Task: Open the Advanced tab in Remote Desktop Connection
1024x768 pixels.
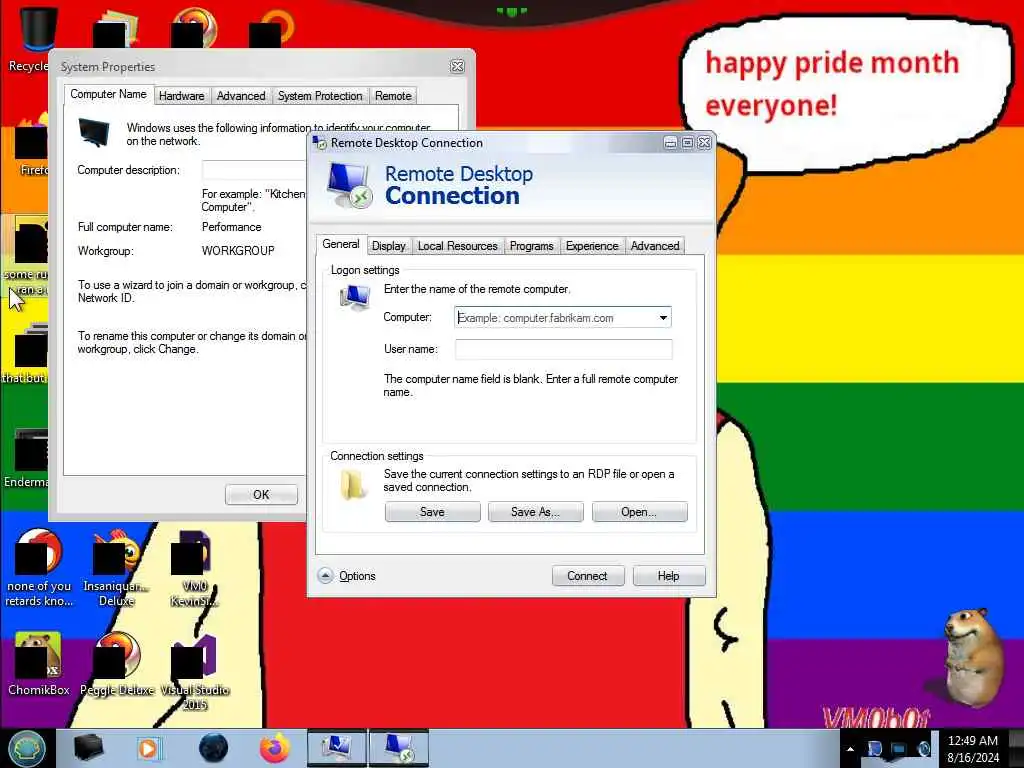Action: [654, 246]
